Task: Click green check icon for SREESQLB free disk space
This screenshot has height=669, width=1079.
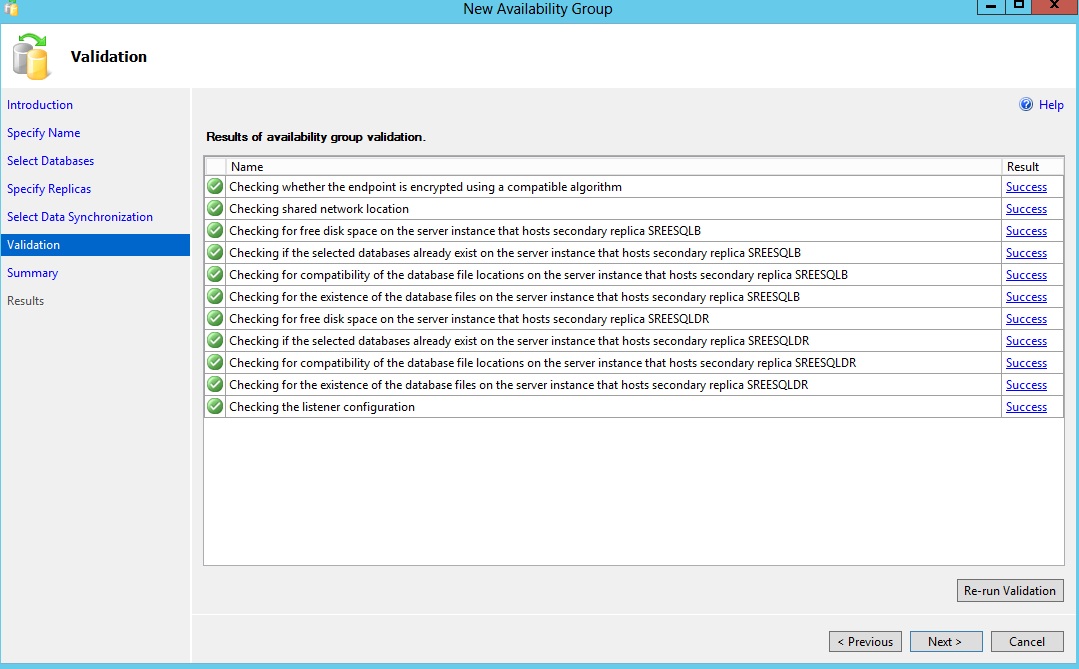Action: click(215, 231)
